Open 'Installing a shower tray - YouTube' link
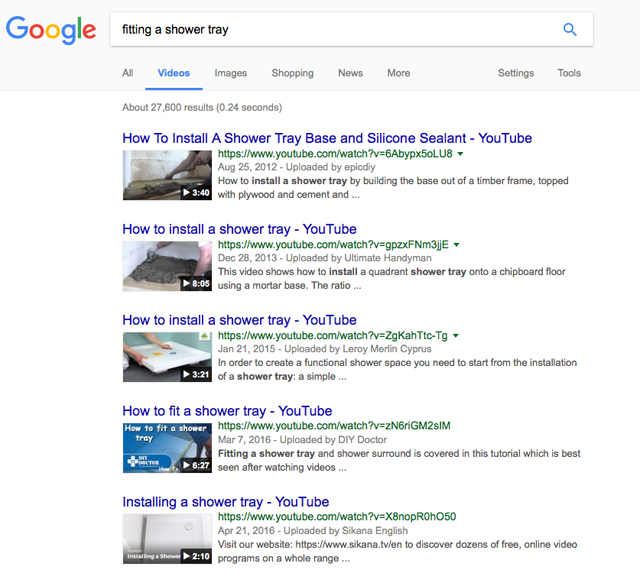This screenshot has width=640, height=586. click(x=226, y=502)
